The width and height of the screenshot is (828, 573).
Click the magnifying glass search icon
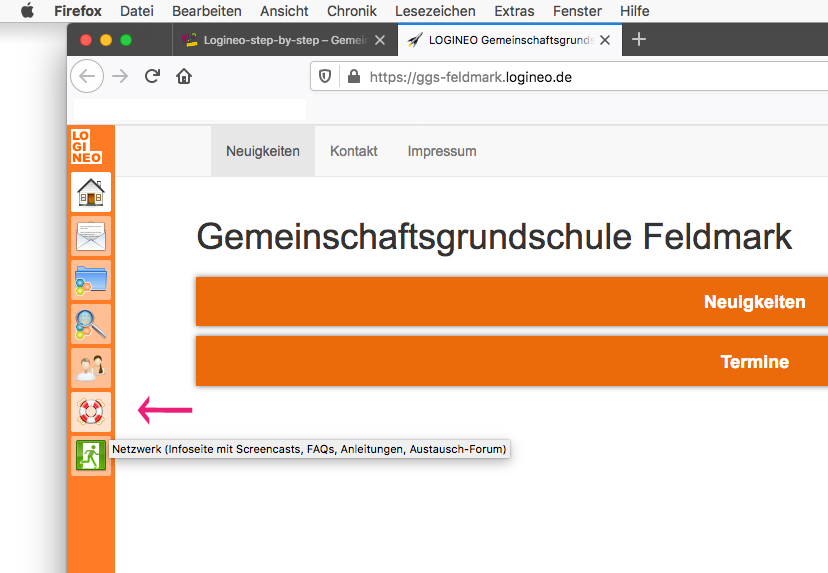point(91,324)
